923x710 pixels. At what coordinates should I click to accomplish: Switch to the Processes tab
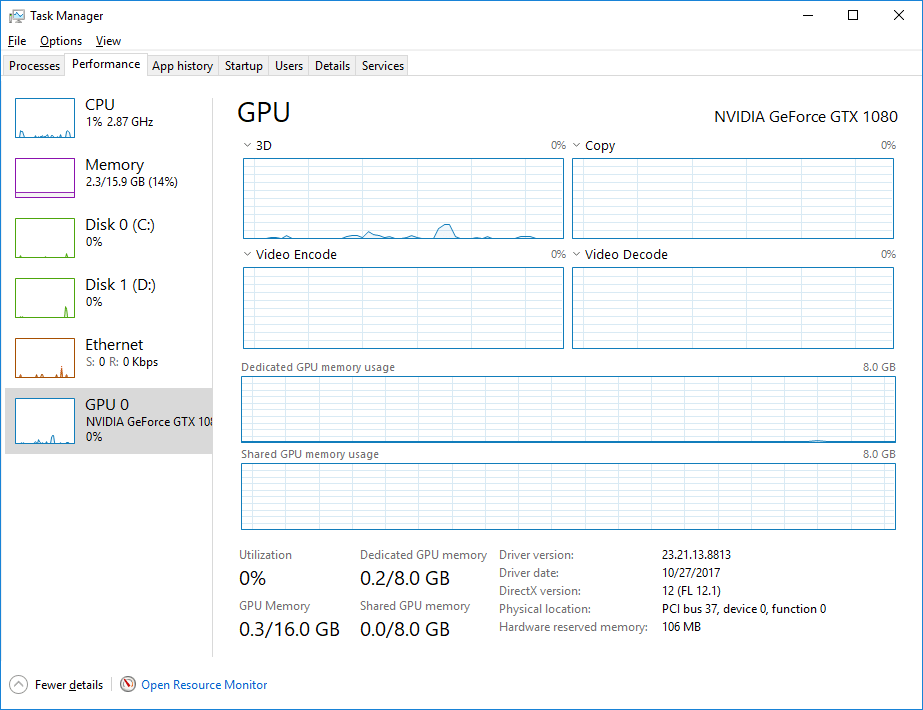coord(34,65)
